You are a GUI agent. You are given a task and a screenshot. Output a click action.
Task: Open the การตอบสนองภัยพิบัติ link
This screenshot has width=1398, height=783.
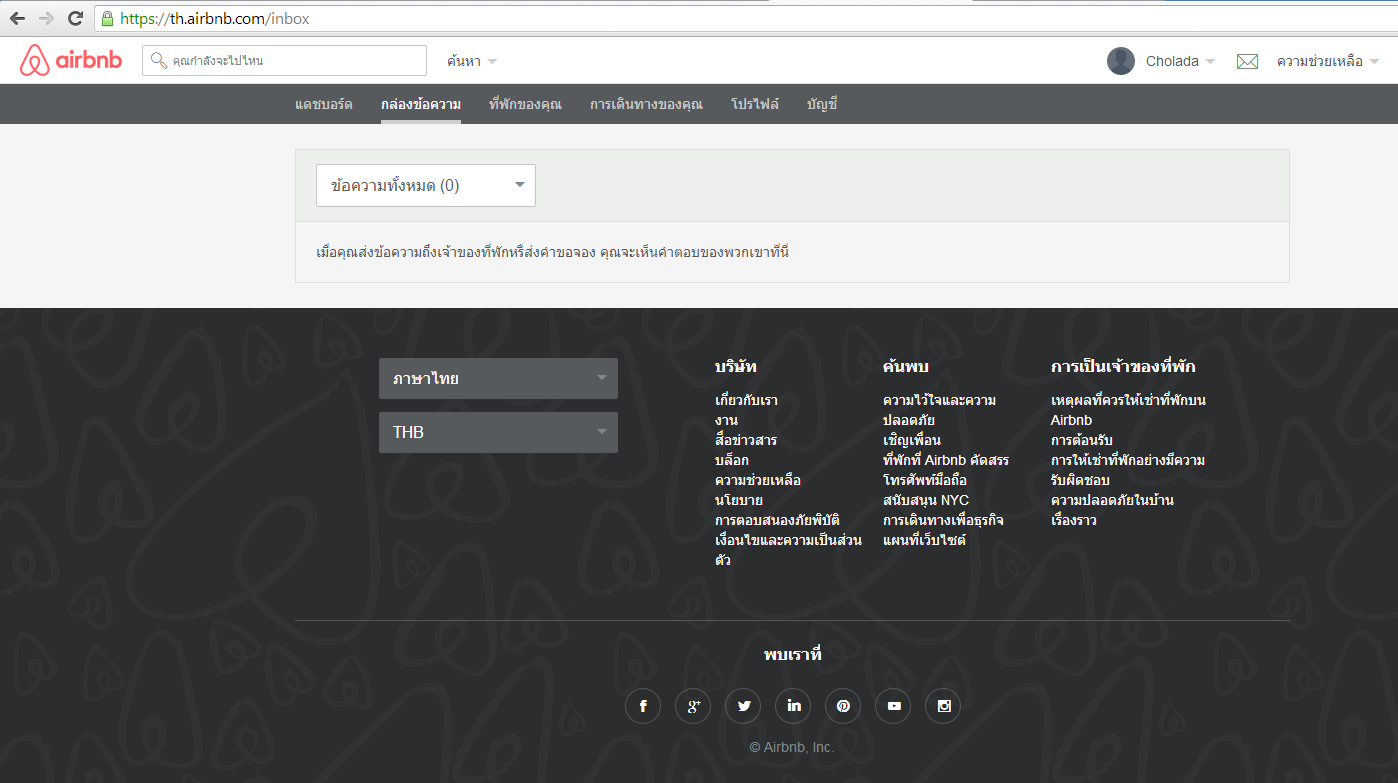click(777, 521)
